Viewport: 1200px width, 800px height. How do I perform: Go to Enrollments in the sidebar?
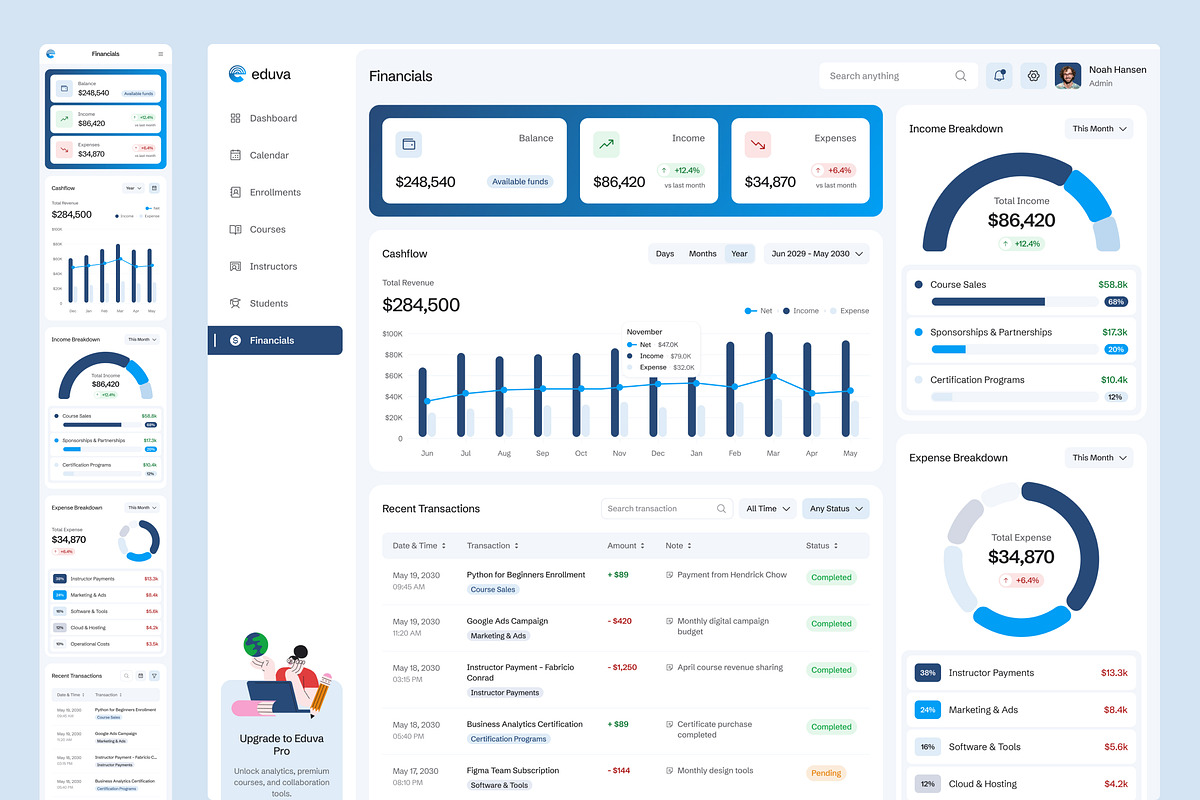click(275, 192)
